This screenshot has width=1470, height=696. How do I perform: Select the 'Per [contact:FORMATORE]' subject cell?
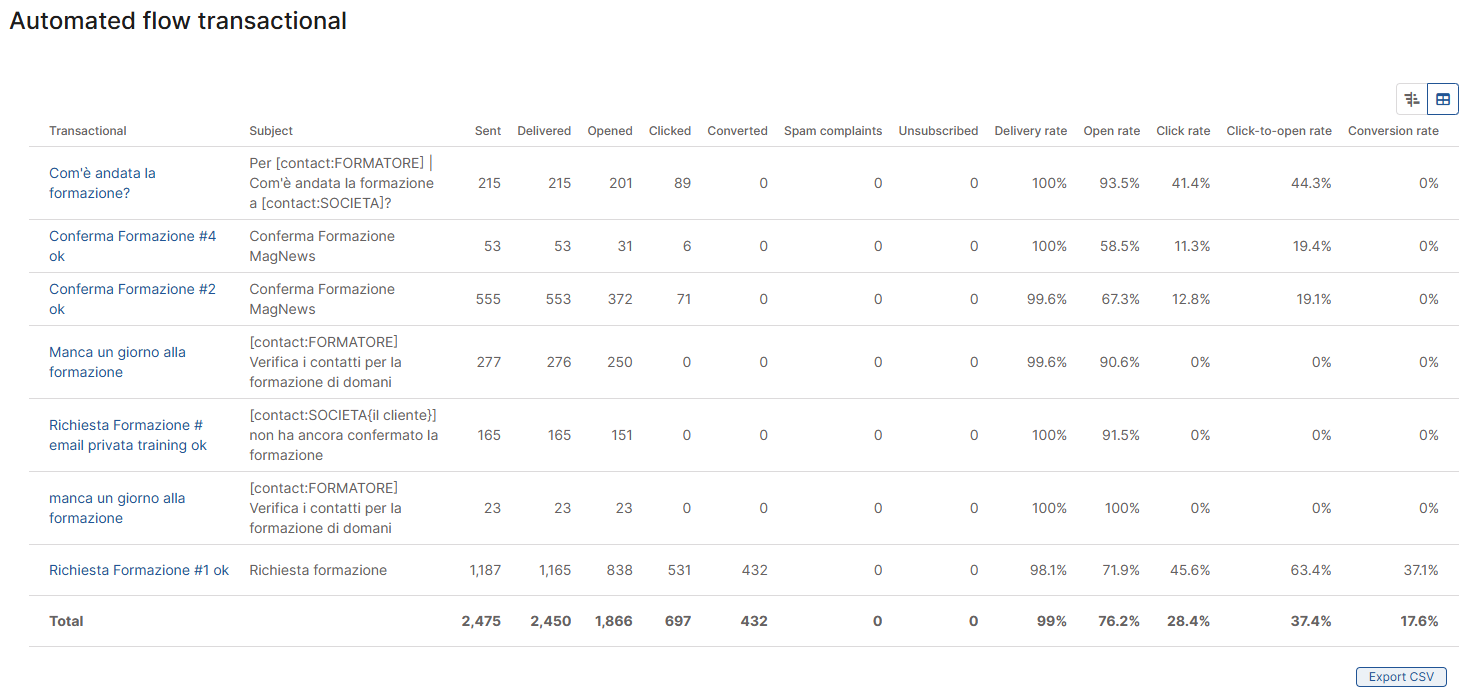(x=342, y=183)
